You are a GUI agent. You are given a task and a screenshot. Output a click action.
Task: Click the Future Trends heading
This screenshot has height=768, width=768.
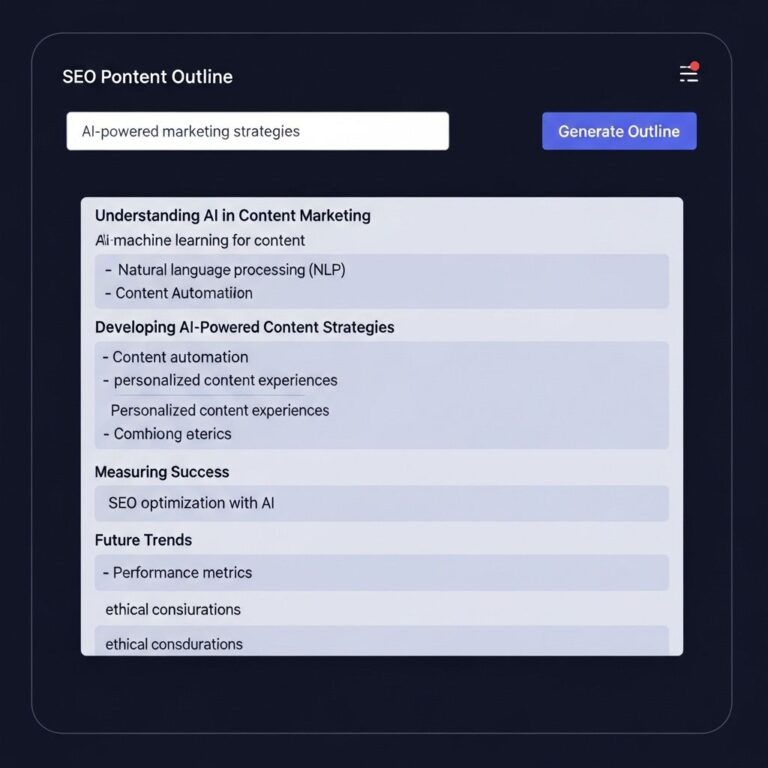pyautogui.click(x=143, y=540)
